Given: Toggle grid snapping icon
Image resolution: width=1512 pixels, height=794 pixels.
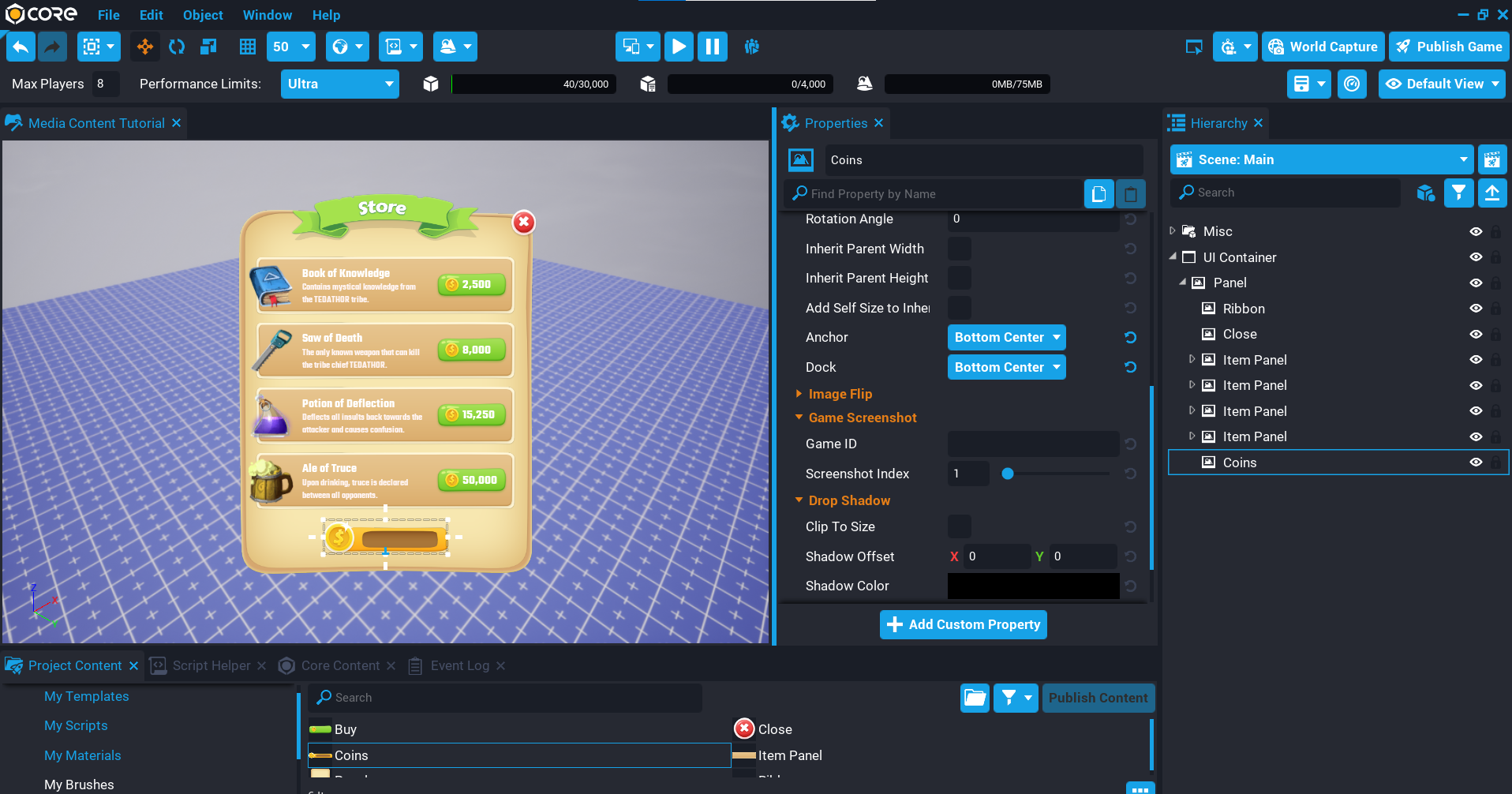Looking at the screenshot, I should (x=248, y=47).
